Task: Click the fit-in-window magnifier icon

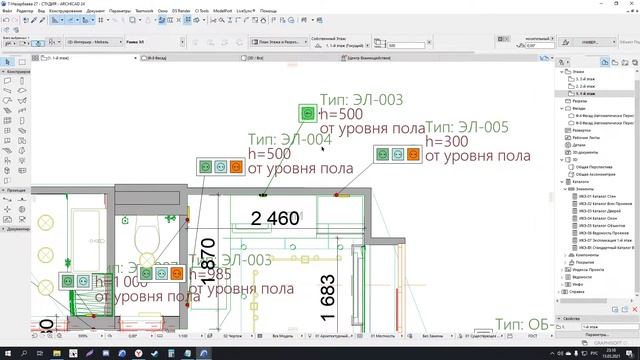Action: (60, 336)
